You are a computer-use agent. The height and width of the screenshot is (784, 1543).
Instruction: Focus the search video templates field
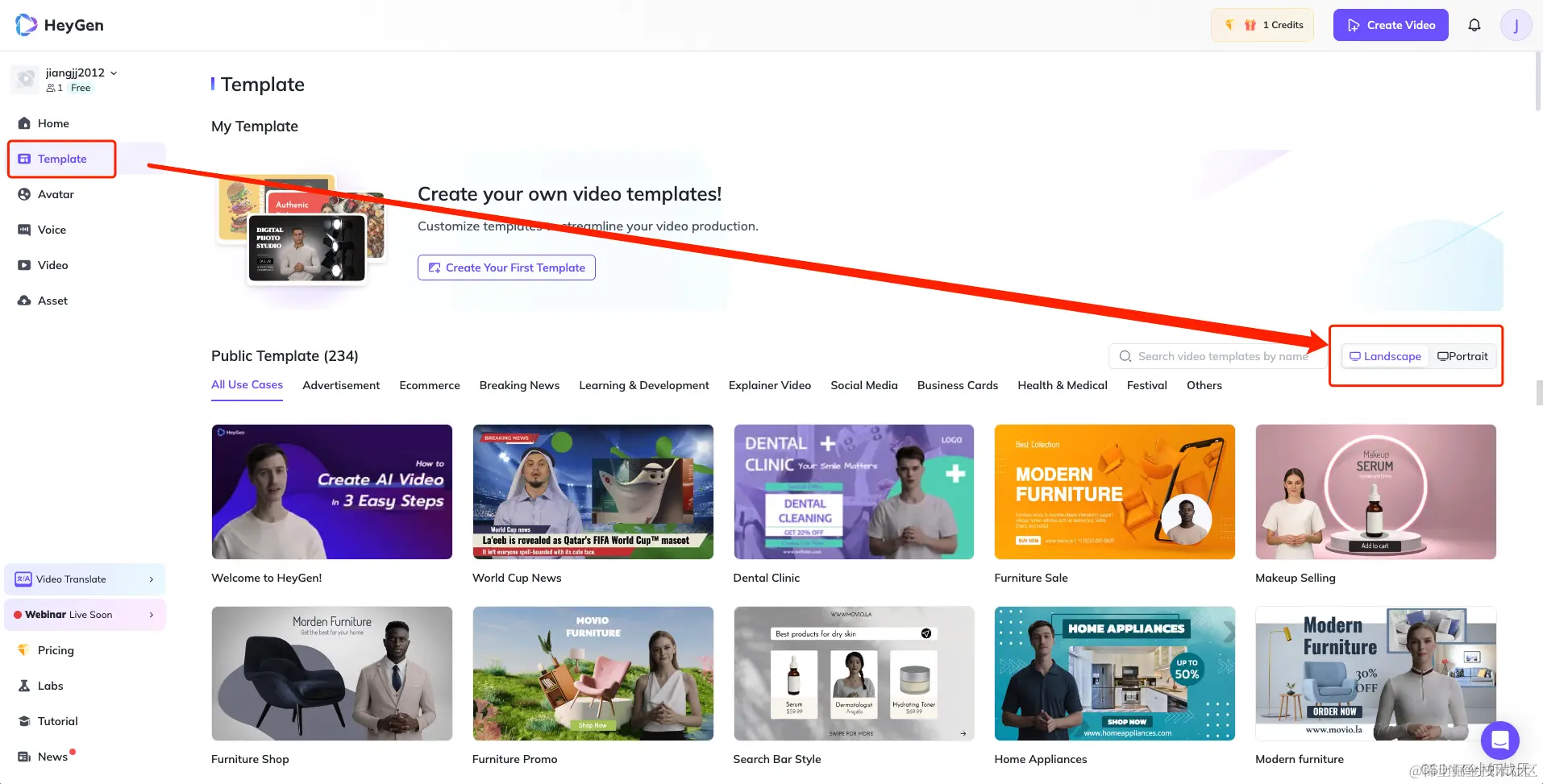1217,356
